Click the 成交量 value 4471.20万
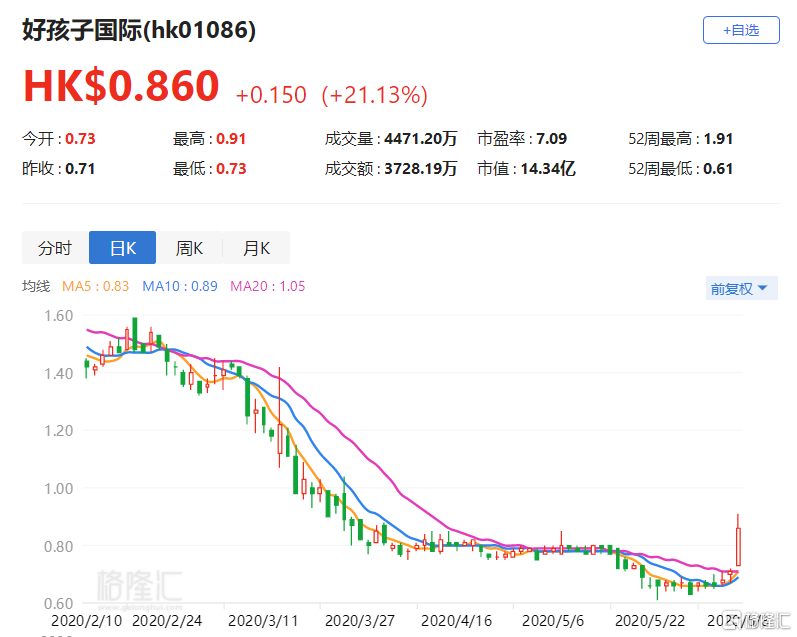Image resolution: width=797 pixels, height=637 pixels. [x=420, y=139]
